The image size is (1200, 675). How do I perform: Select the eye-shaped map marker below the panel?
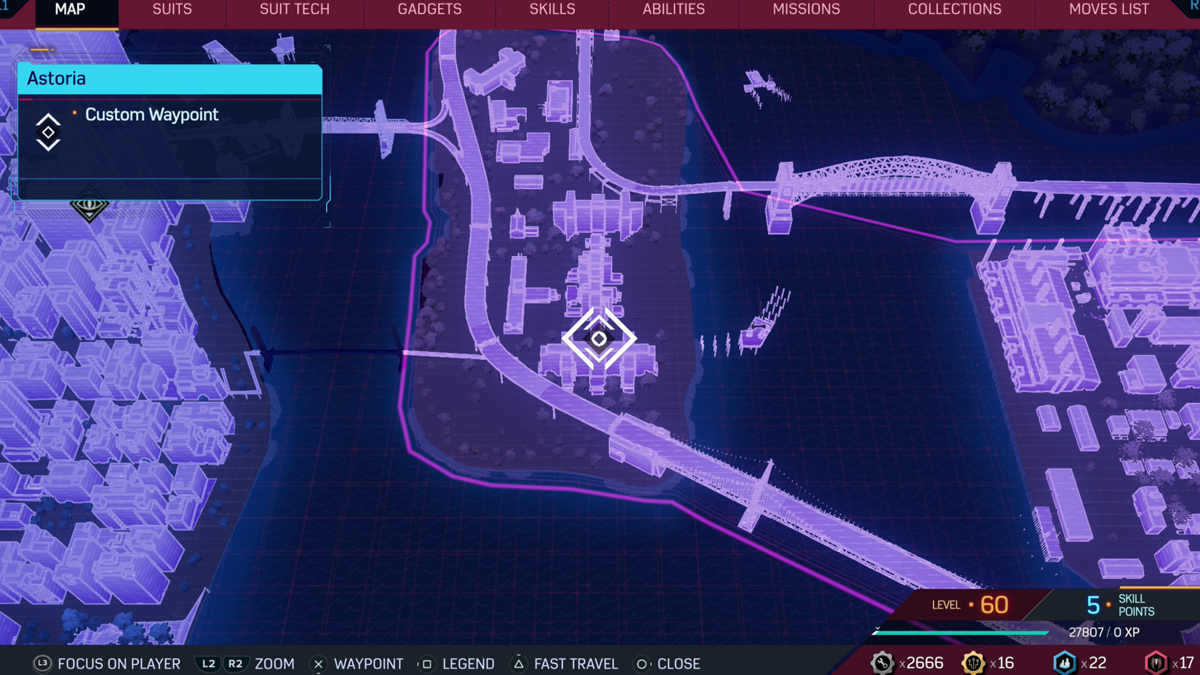tap(89, 208)
